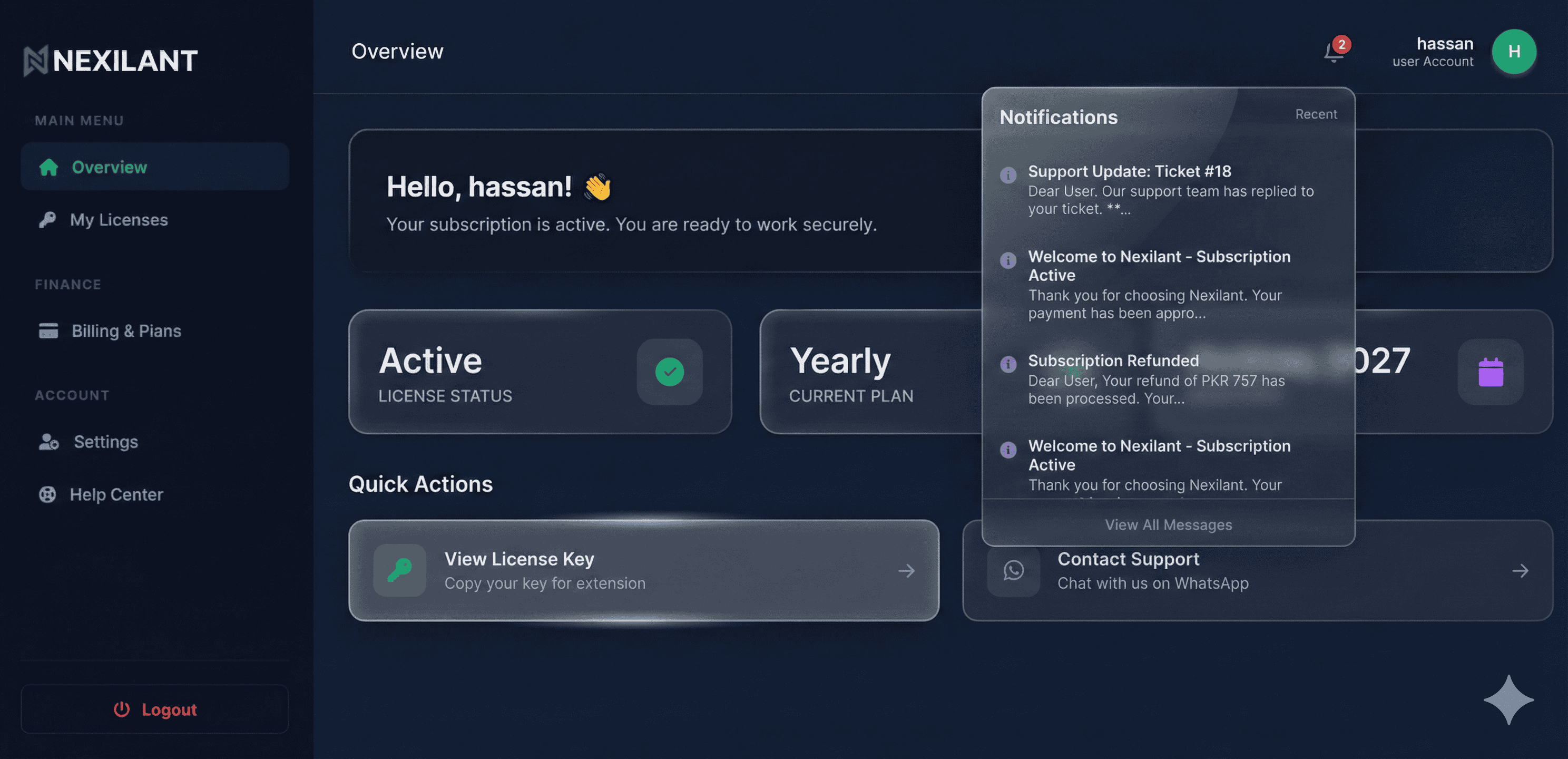Click the arrow on View License Key card
Viewport: 1568px width, 759px height.
tap(906, 571)
